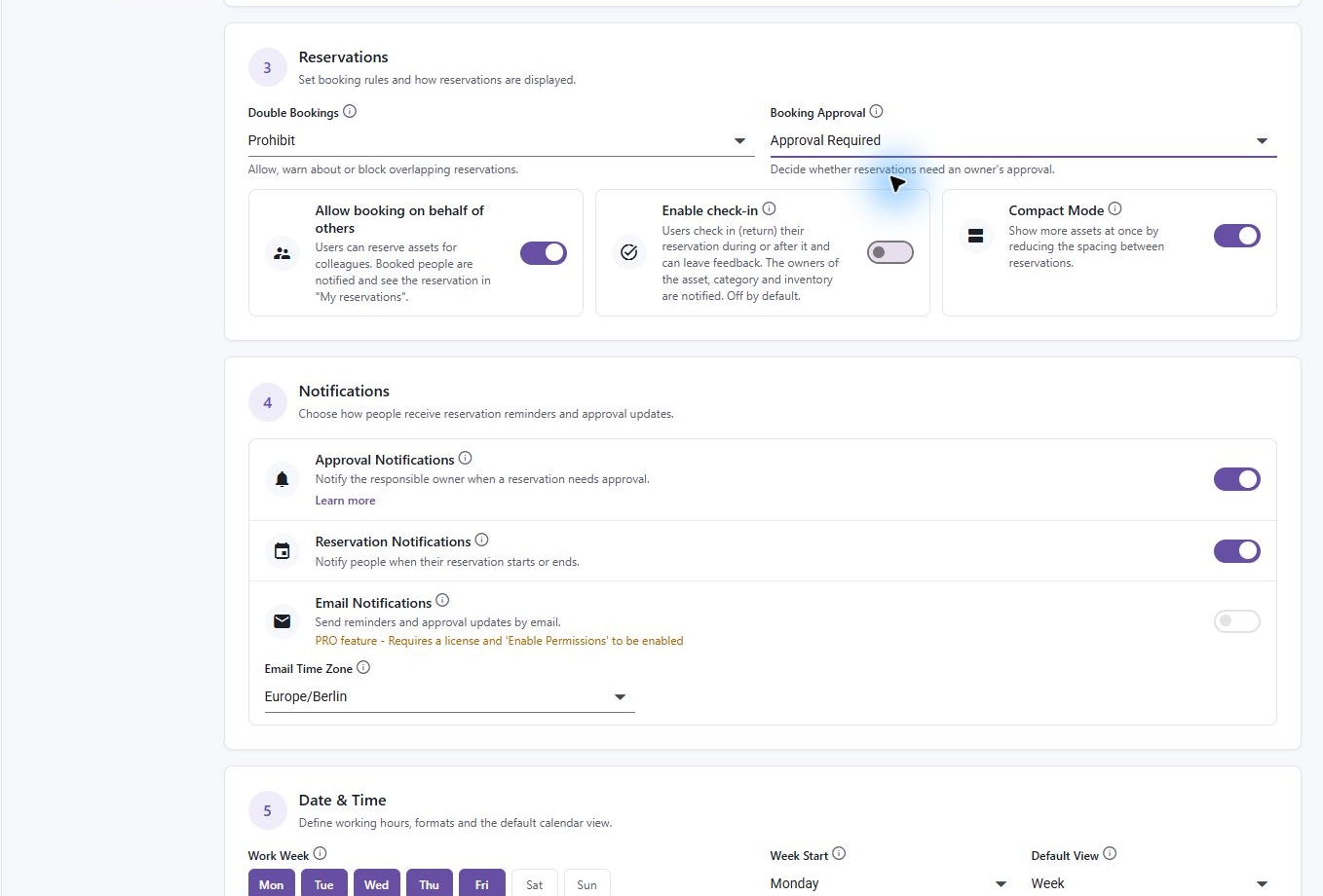Open the Week Start Monday dropdown
Viewport: 1323px width, 896px height.
[888, 883]
